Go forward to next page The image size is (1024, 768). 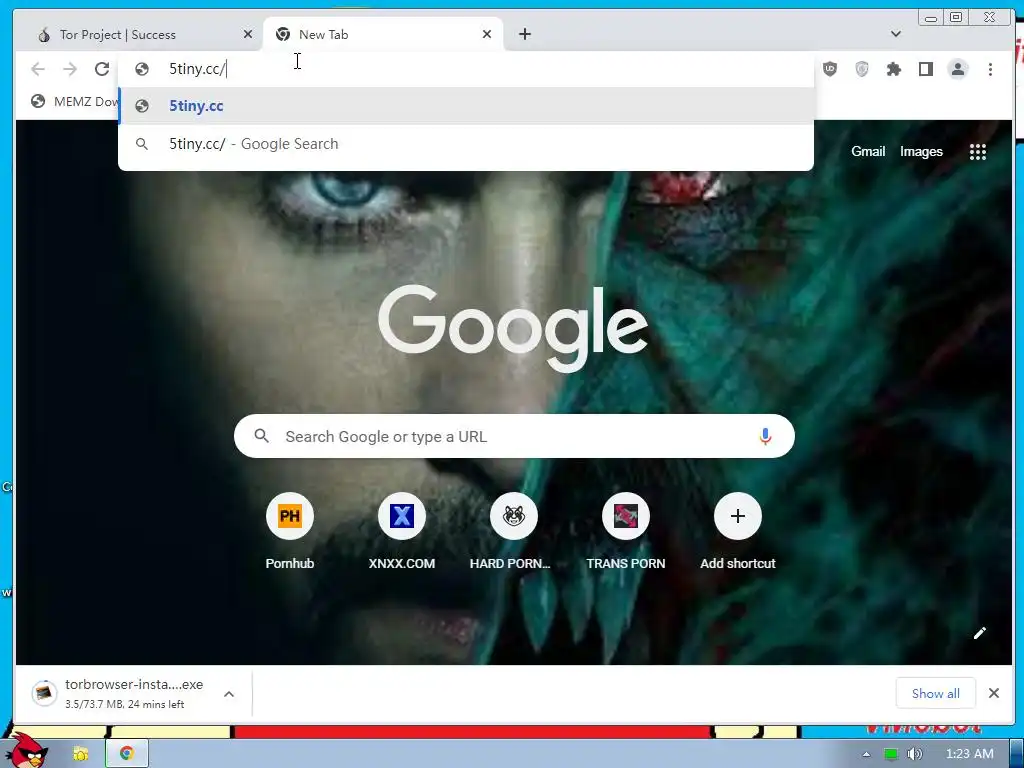[70, 69]
